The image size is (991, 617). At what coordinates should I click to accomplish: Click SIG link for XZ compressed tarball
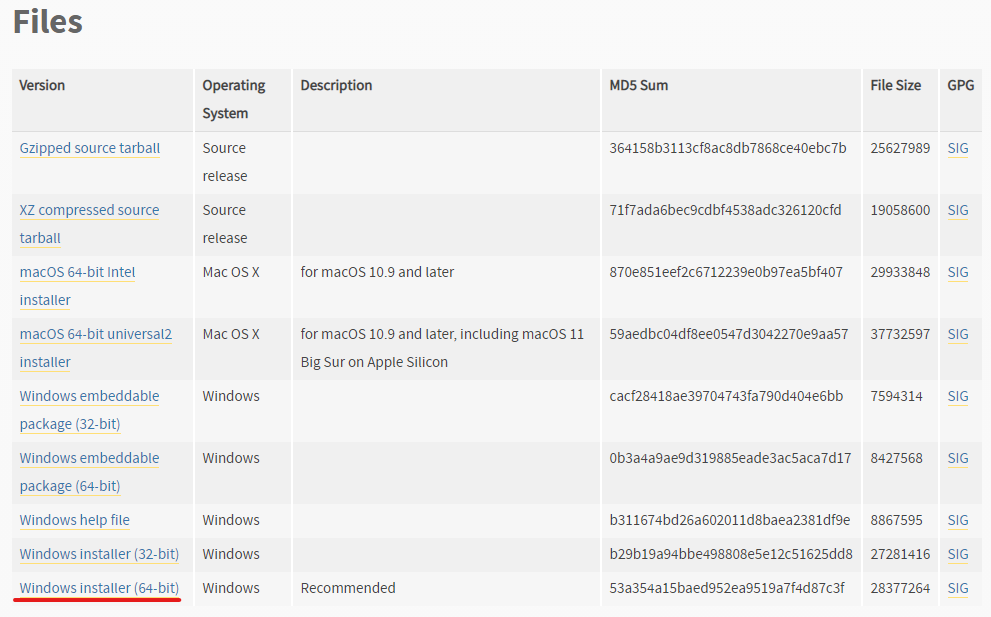(x=958, y=210)
